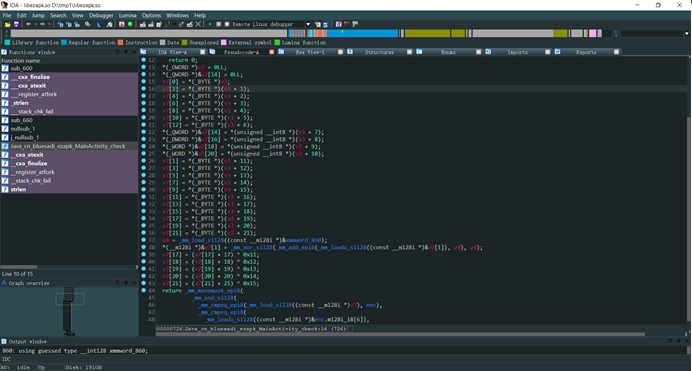Click the green checkmark toolbar icon
The width and height of the screenshot is (692, 371).
(x=167, y=24)
